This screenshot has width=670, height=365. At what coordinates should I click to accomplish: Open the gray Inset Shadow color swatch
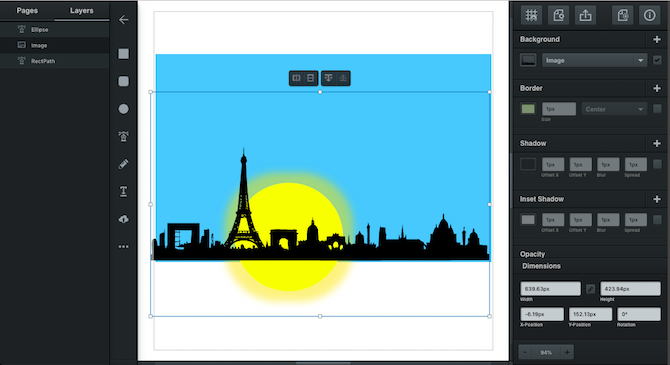coord(528,219)
